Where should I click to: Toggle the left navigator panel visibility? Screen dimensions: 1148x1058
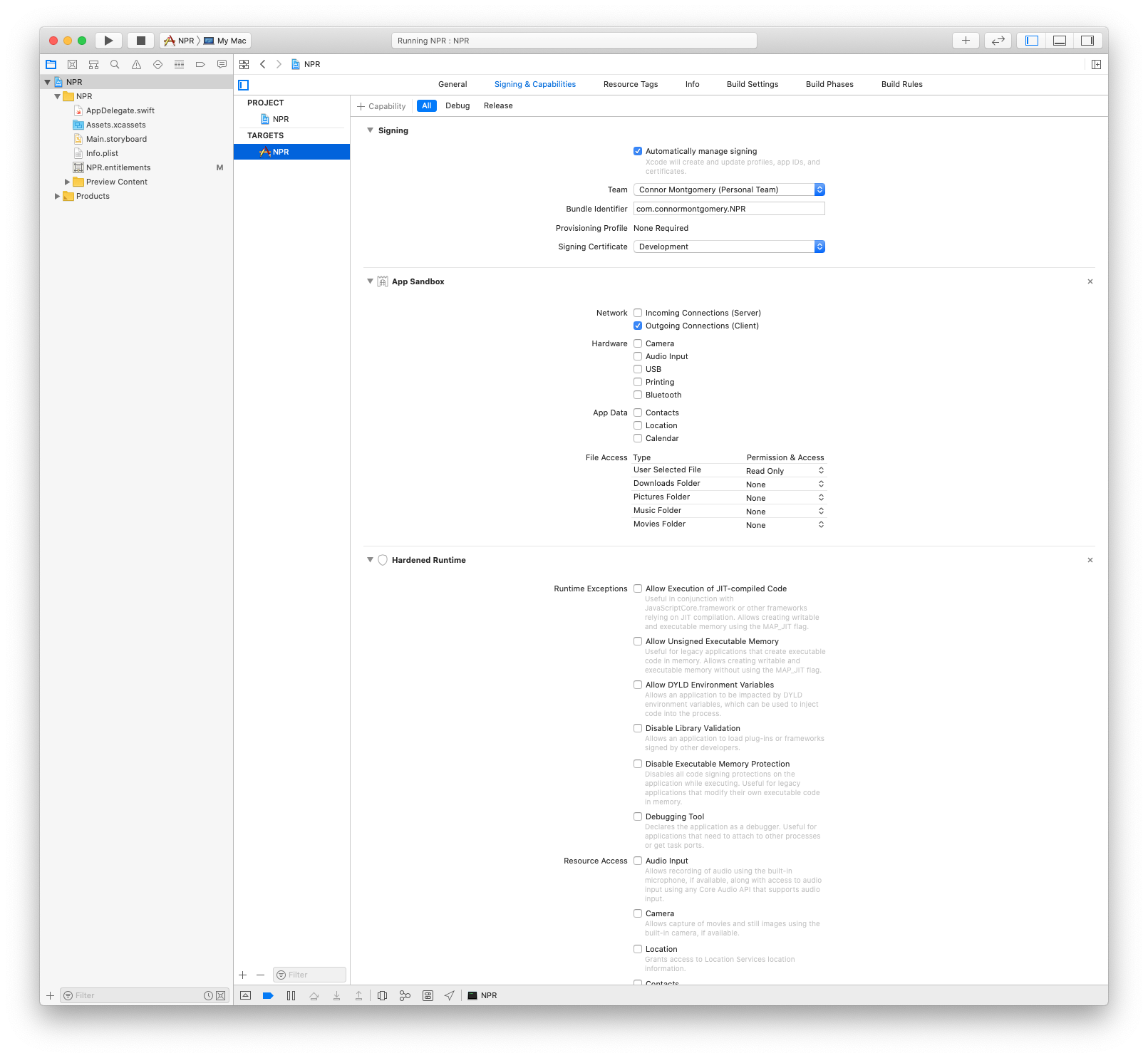tap(1031, 41)
